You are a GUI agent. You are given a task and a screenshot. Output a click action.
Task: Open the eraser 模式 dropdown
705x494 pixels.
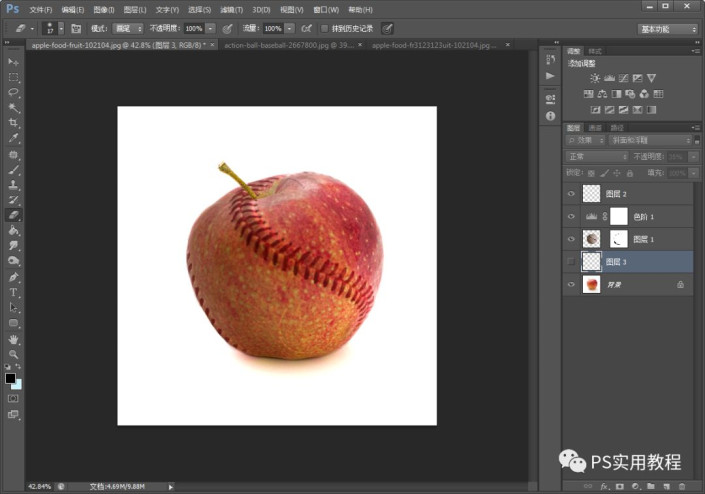point(128,29)
